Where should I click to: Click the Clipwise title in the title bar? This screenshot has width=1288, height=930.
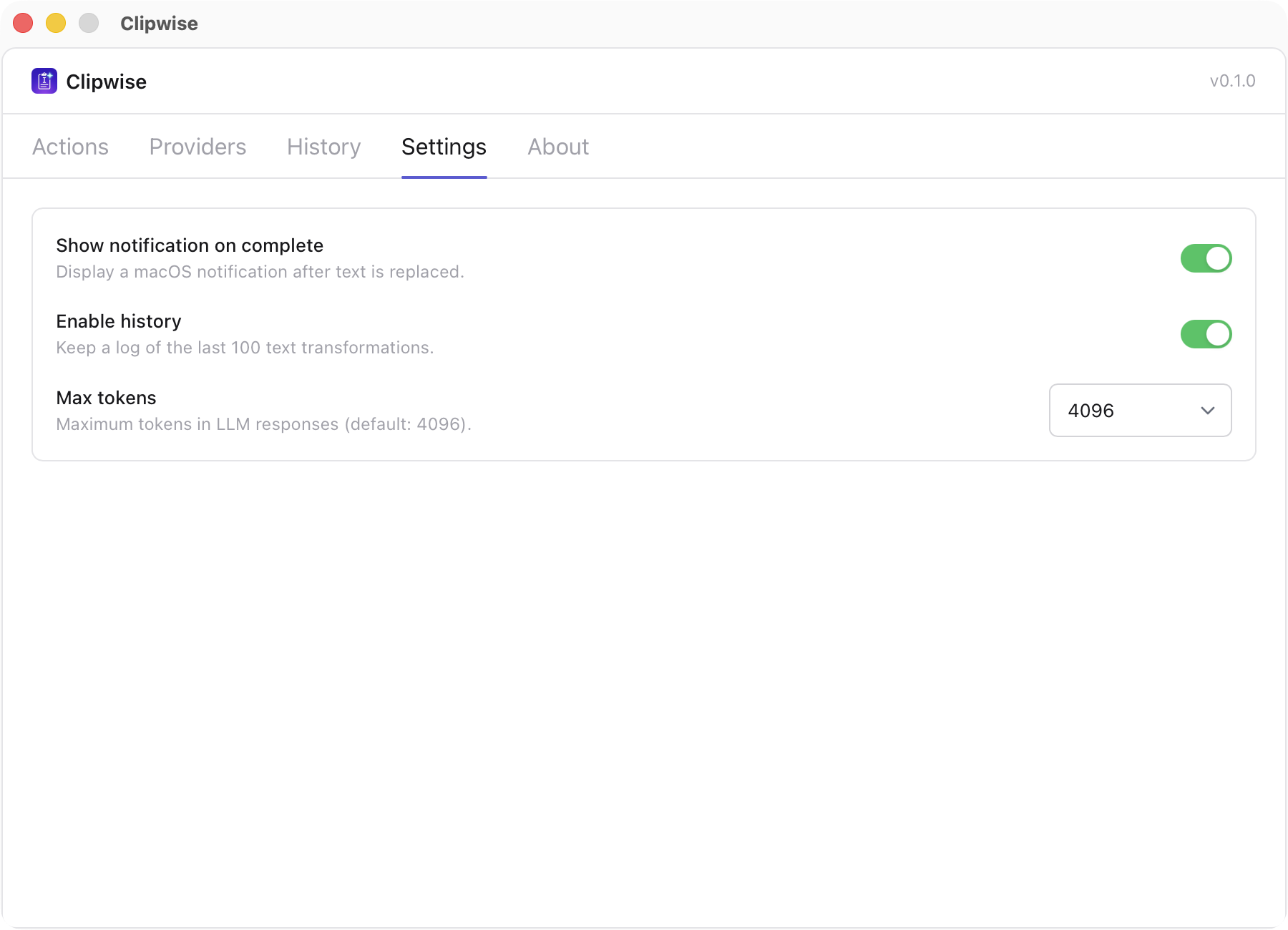(x=159, y=24)
